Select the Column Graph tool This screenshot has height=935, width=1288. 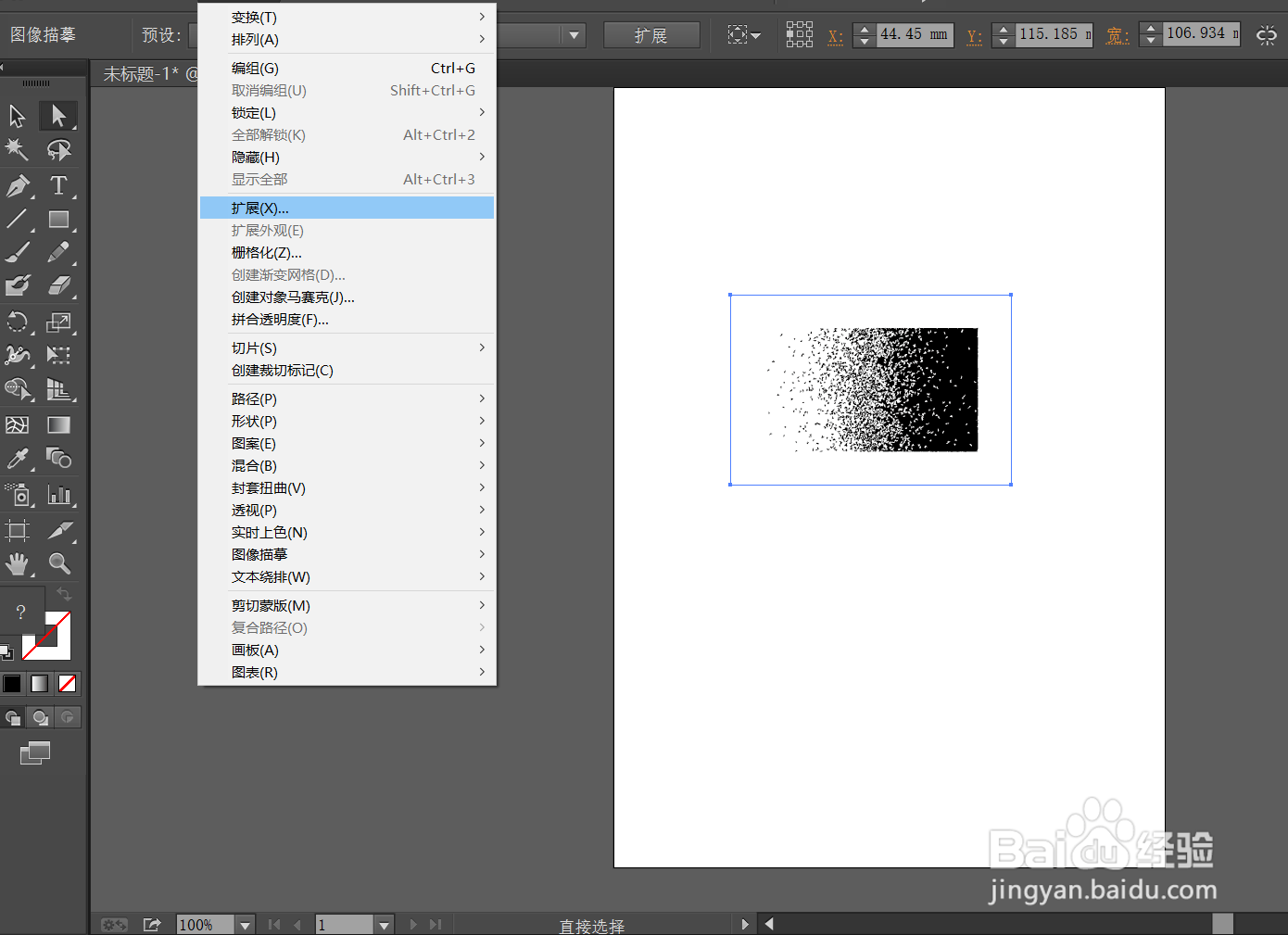(x=58, y=495)
